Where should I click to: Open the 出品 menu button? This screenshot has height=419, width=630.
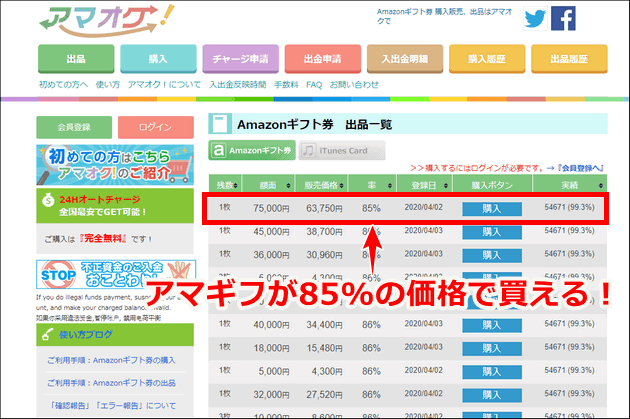(x=76, y=59)
